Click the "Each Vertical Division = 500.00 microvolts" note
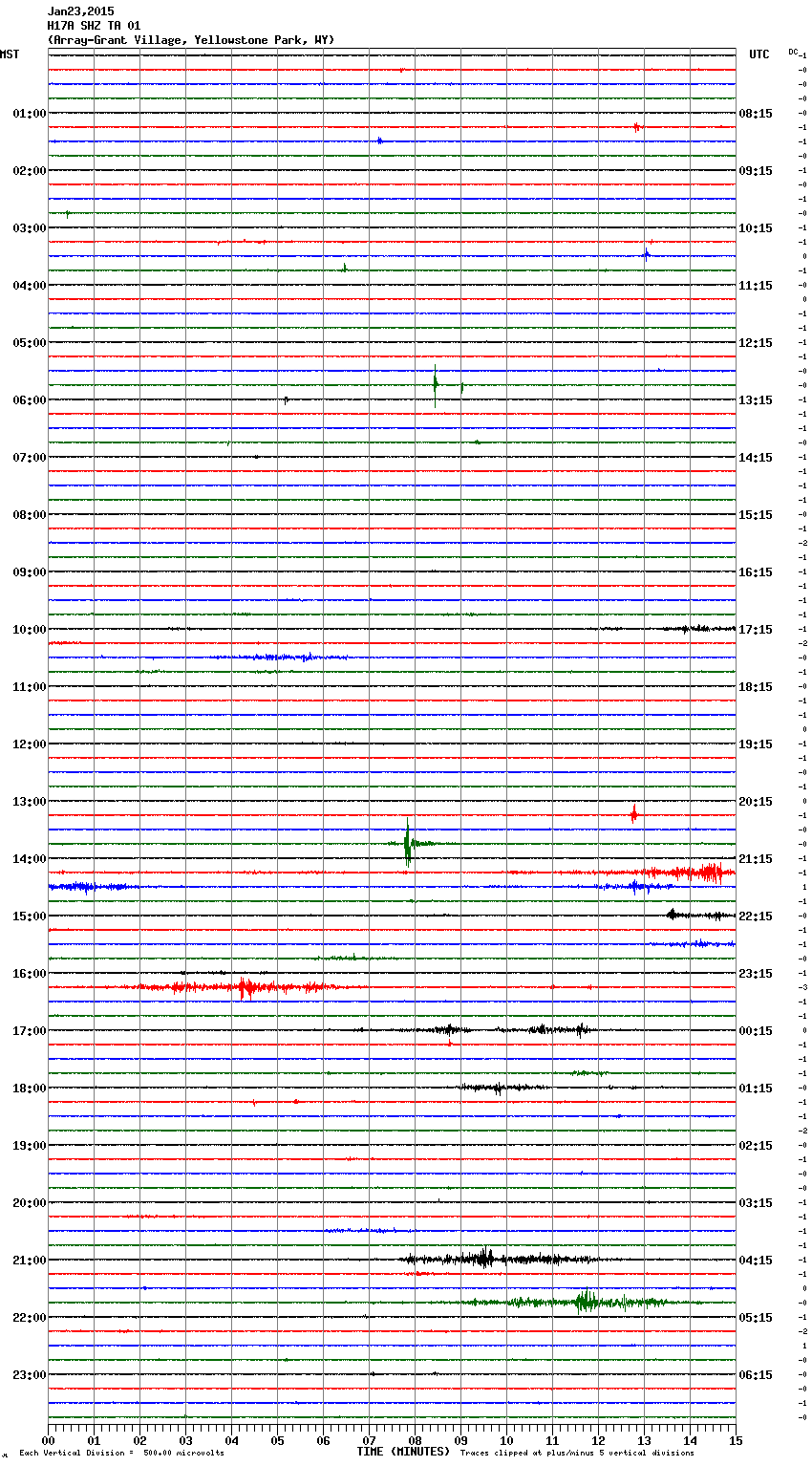 tap(121, 1453)
